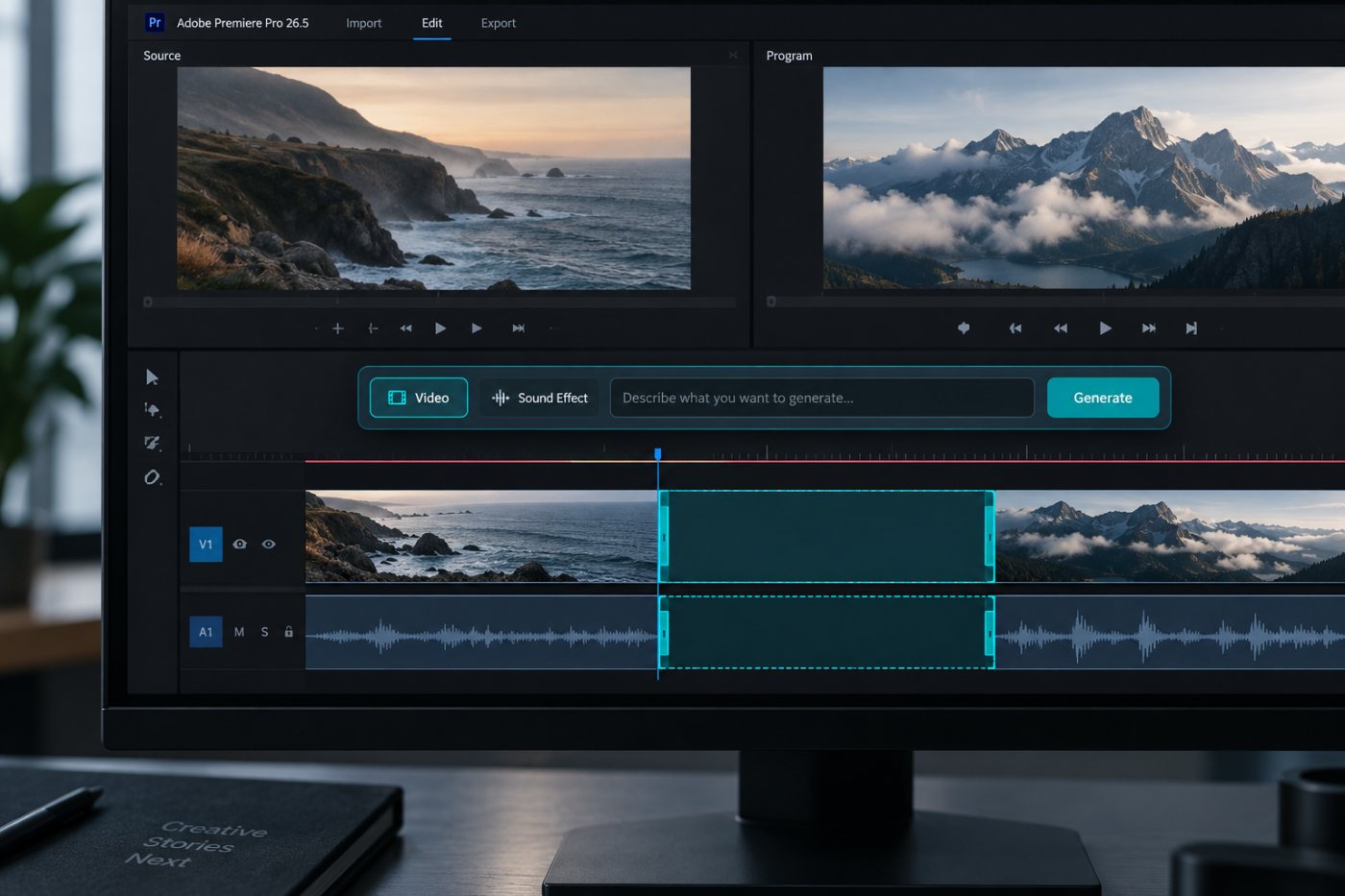
Task: Select the Track Select tool below the arrow
Action: pos(152,410)
